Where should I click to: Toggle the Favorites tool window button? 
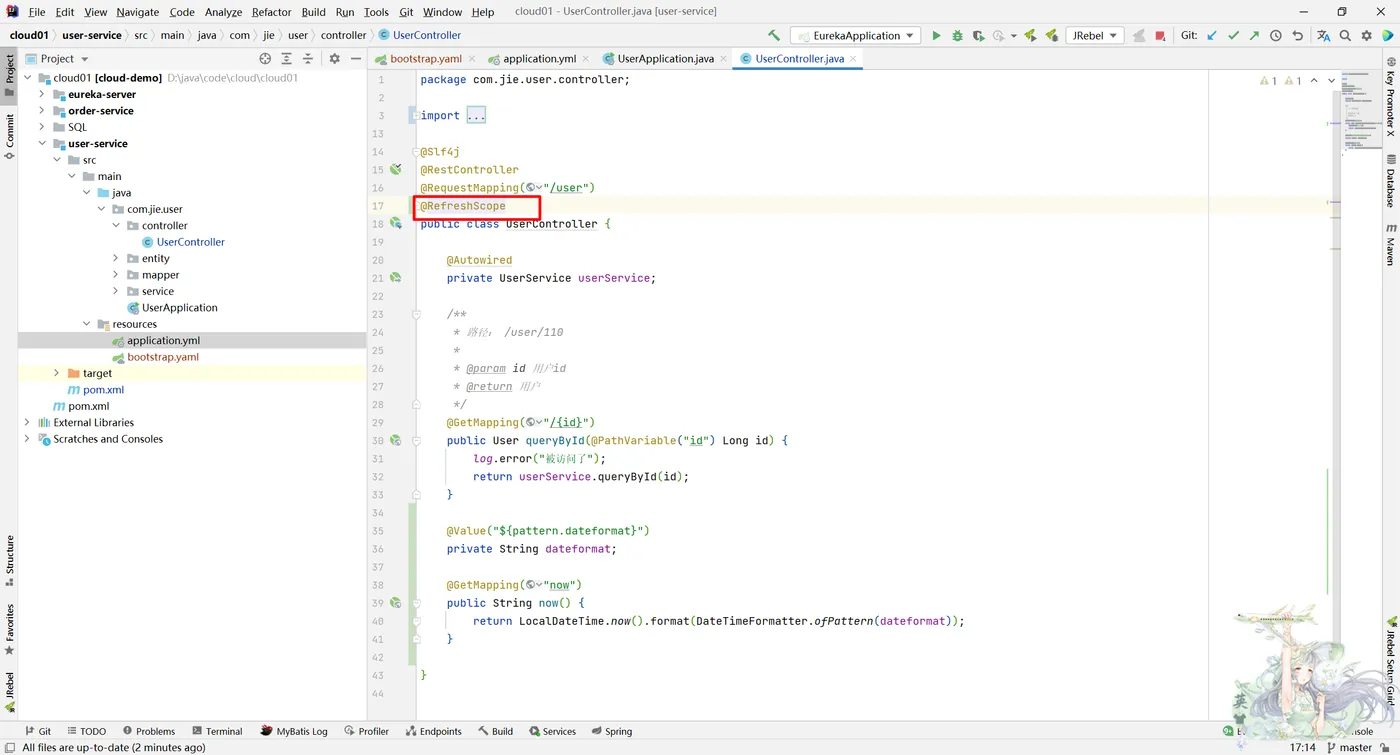pyautogui.click(x=9, y=629)
